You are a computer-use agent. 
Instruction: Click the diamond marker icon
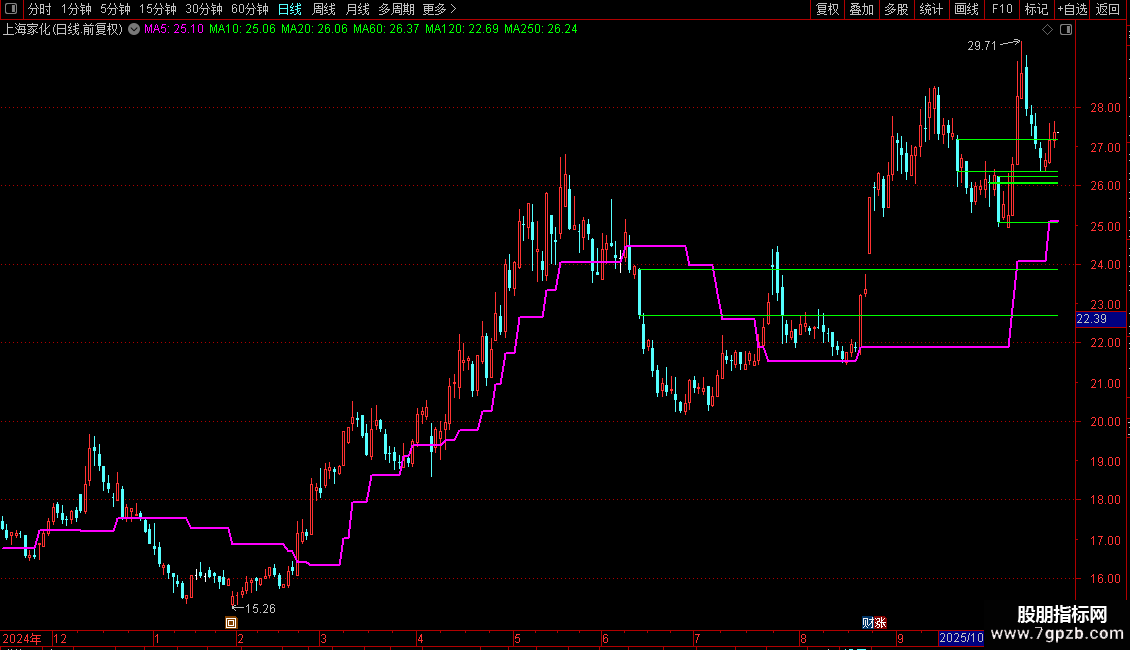click(x=1048, y=30)
